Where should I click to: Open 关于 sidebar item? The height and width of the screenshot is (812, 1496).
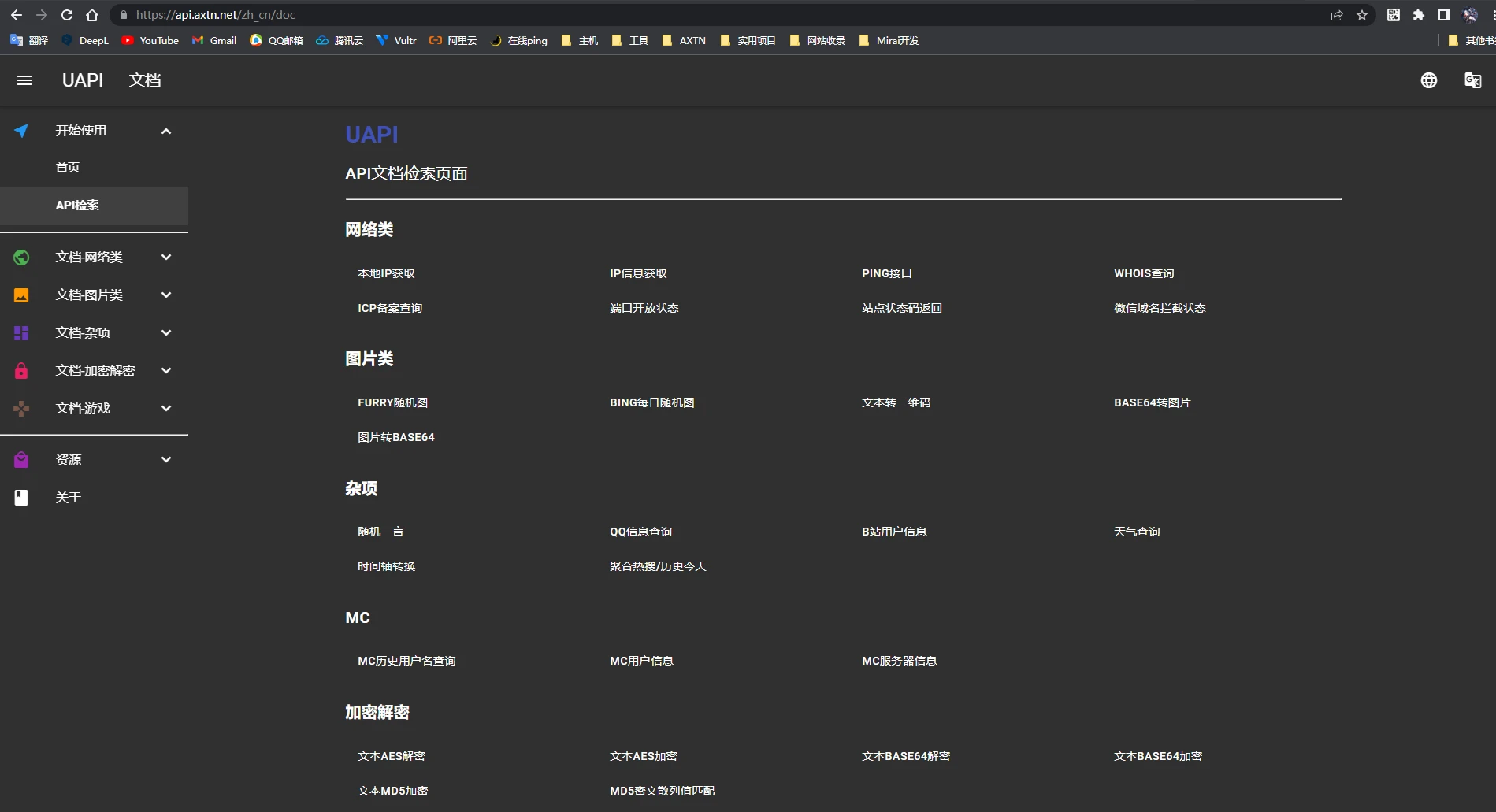[94, 498]
